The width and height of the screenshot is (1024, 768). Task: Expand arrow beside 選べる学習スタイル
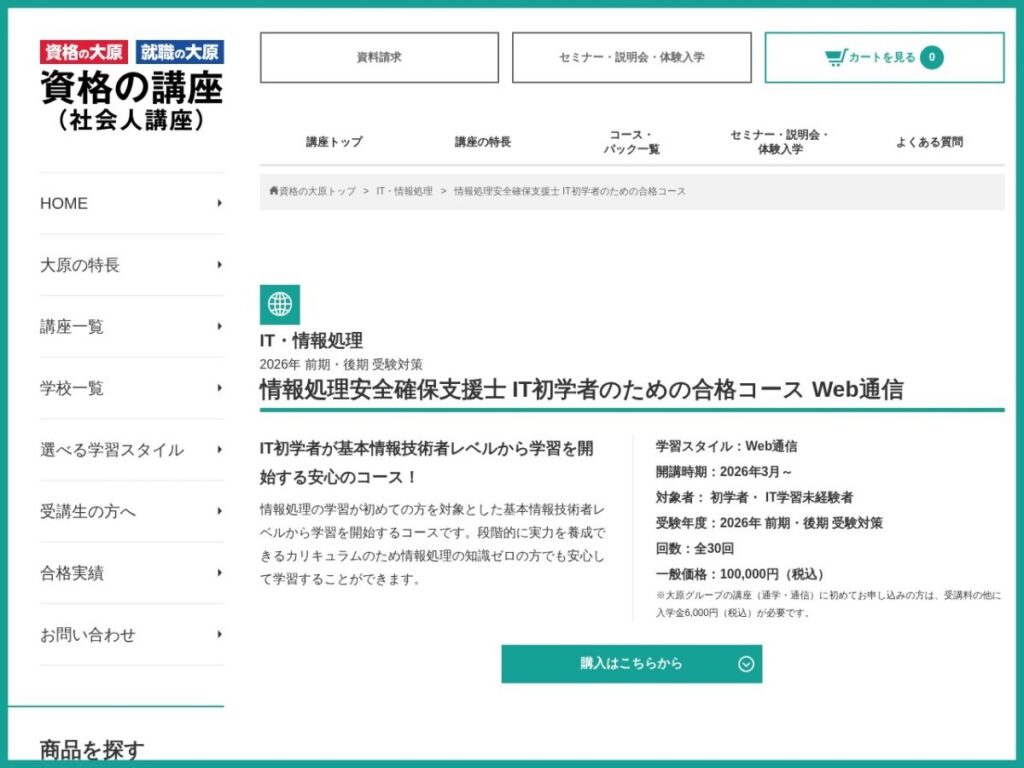[x=219, y=449]
